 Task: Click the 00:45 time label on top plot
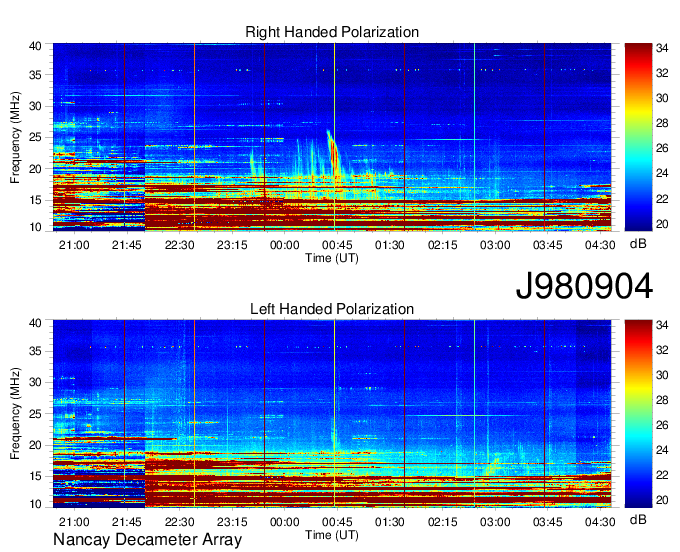[x=337, y=245]
